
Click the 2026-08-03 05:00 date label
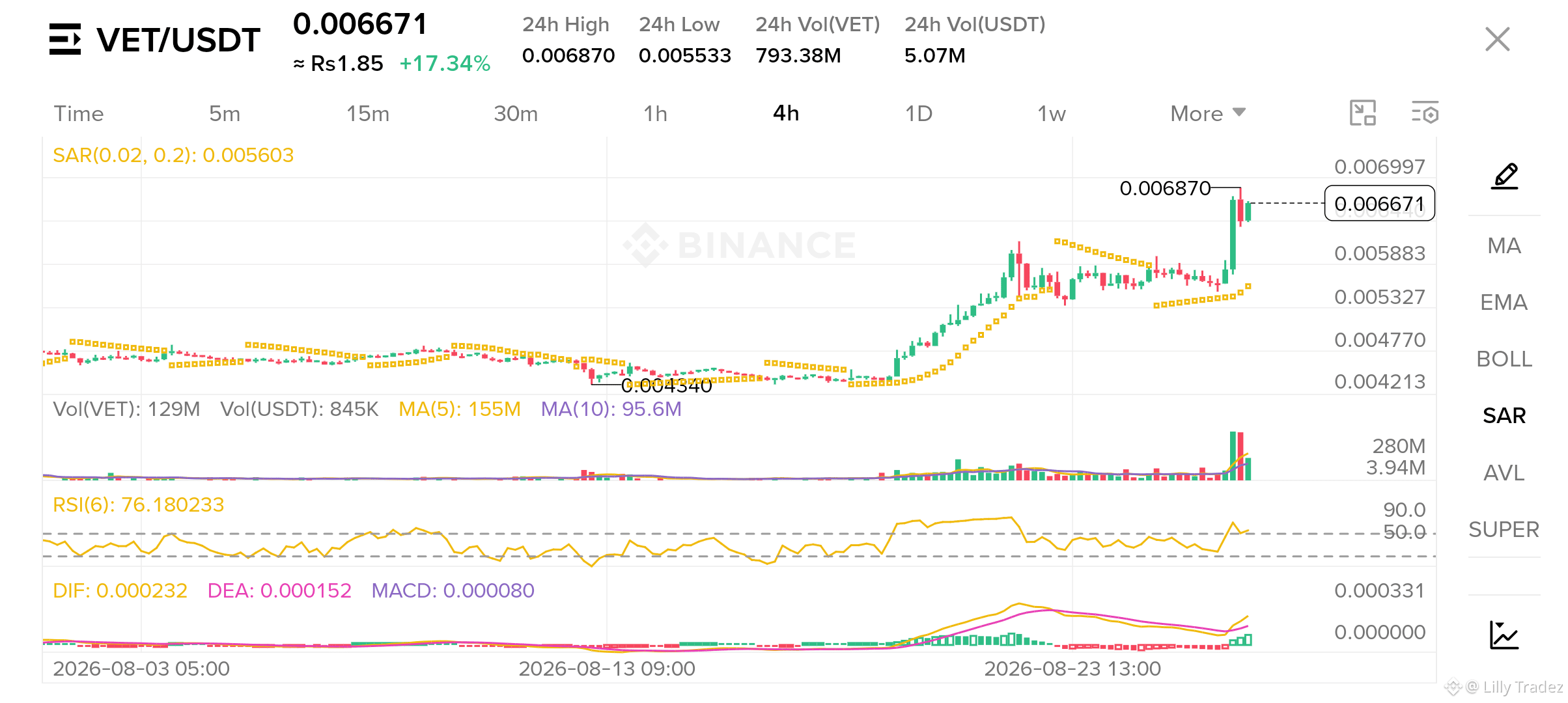(141, 669)
